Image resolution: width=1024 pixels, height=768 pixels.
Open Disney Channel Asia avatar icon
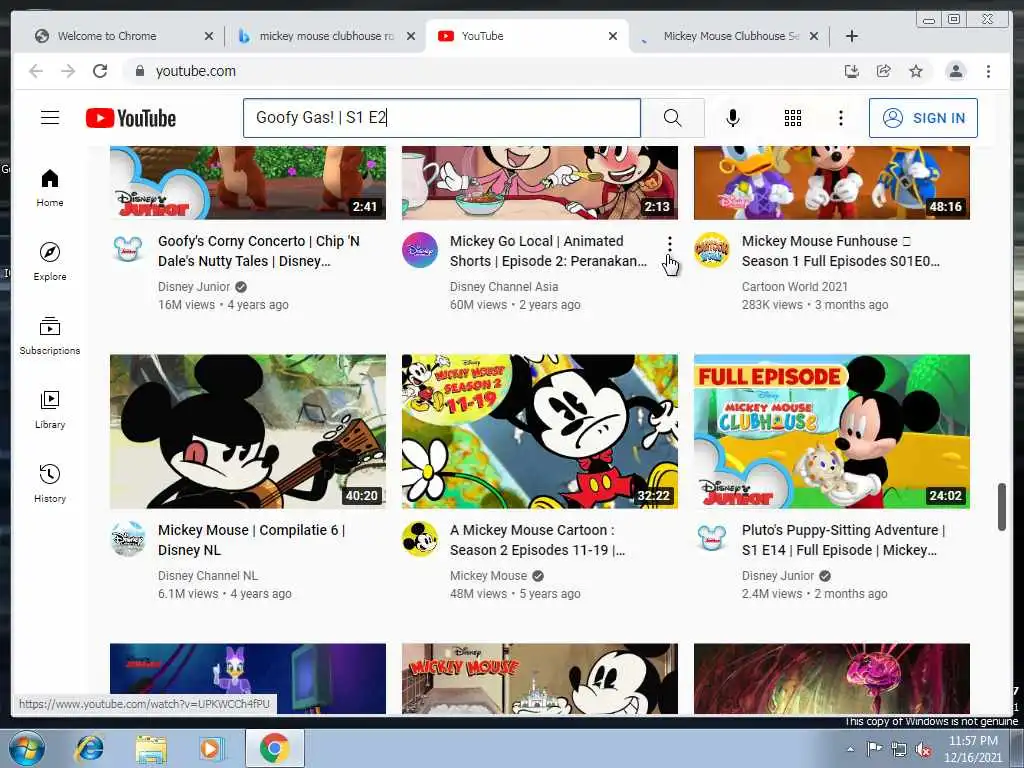[x=420, y=249]
